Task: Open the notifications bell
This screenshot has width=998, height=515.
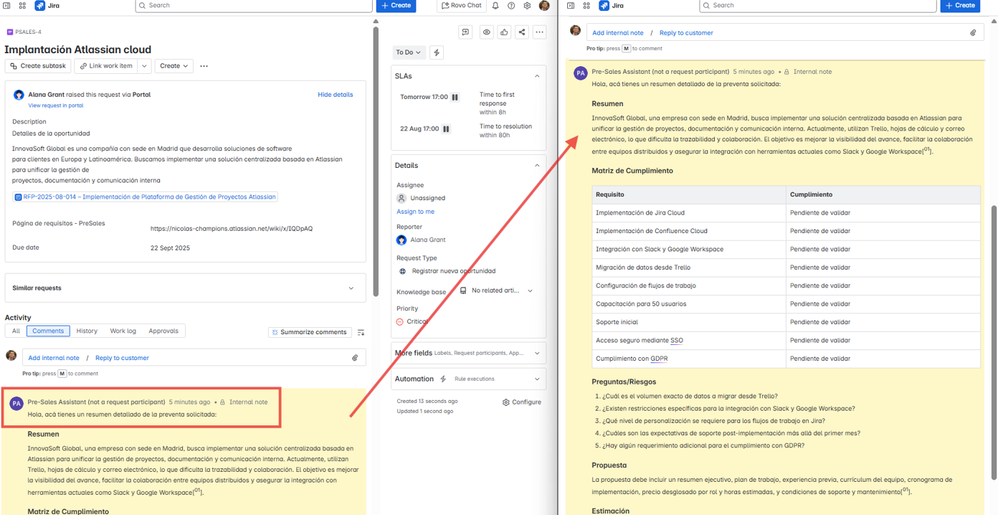Action: click(x=495, y=5)
